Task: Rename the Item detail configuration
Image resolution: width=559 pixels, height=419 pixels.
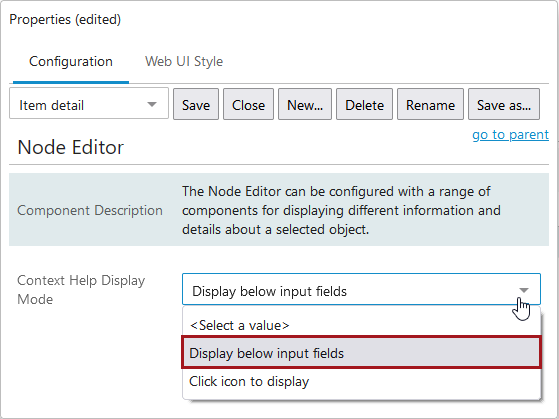Action: pyautogui.click(x=430, y=104)
